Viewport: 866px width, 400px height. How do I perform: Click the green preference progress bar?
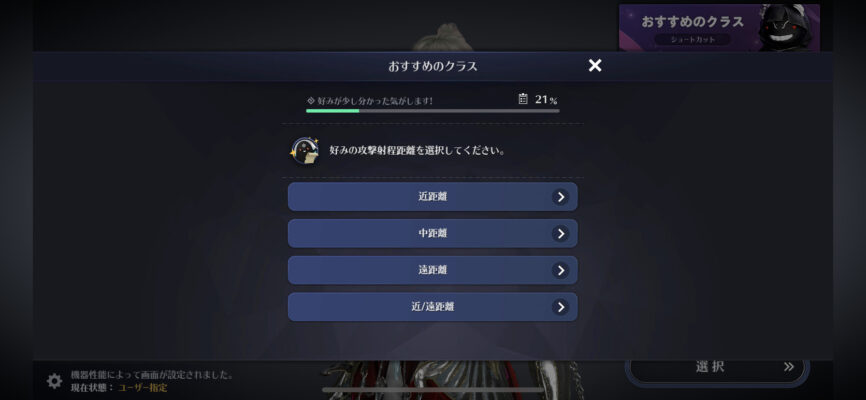coord(432,110)
